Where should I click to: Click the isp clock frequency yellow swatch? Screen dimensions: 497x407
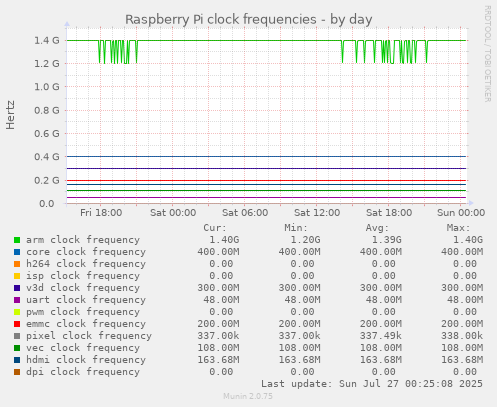[x=17, y=276]
